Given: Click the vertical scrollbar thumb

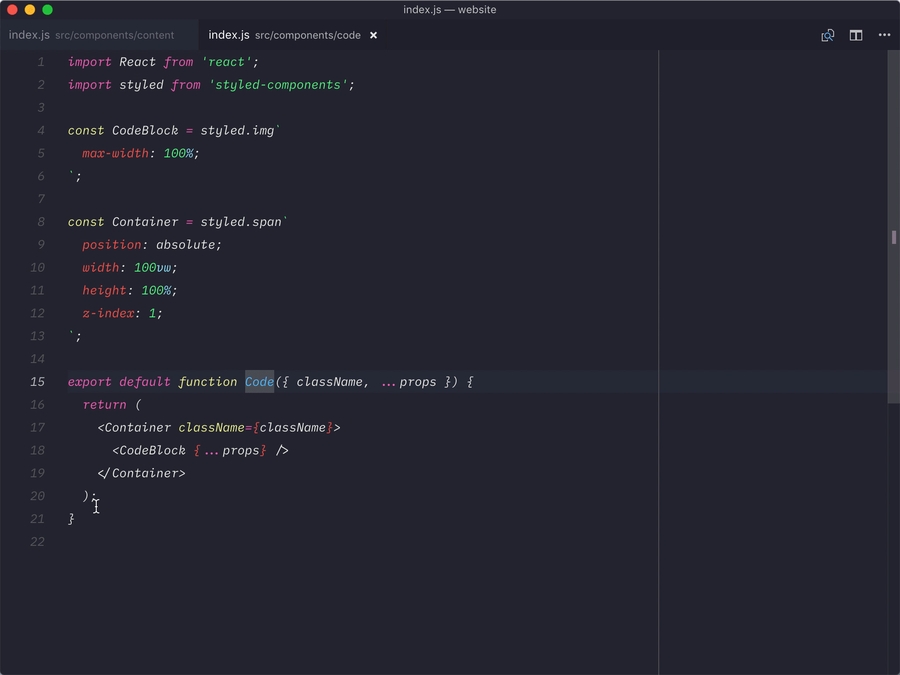Looking at the screenshot, I should [892, 237].
